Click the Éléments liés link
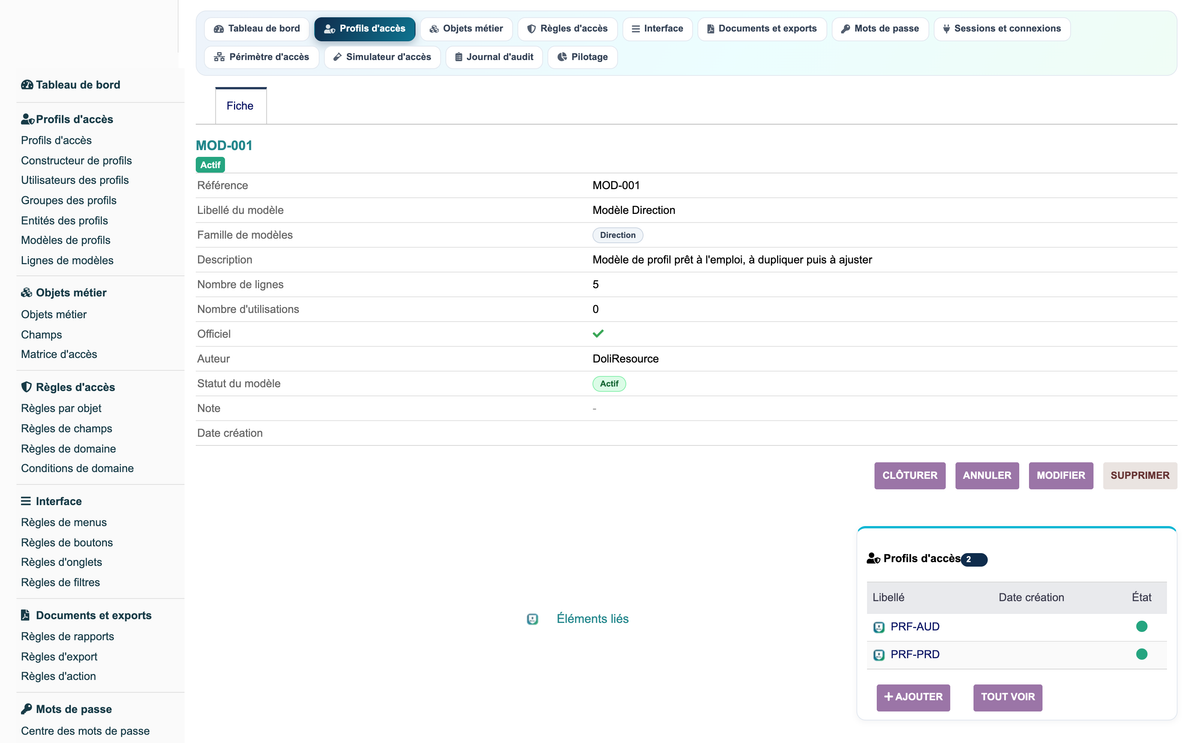 [x=593, y=619]
